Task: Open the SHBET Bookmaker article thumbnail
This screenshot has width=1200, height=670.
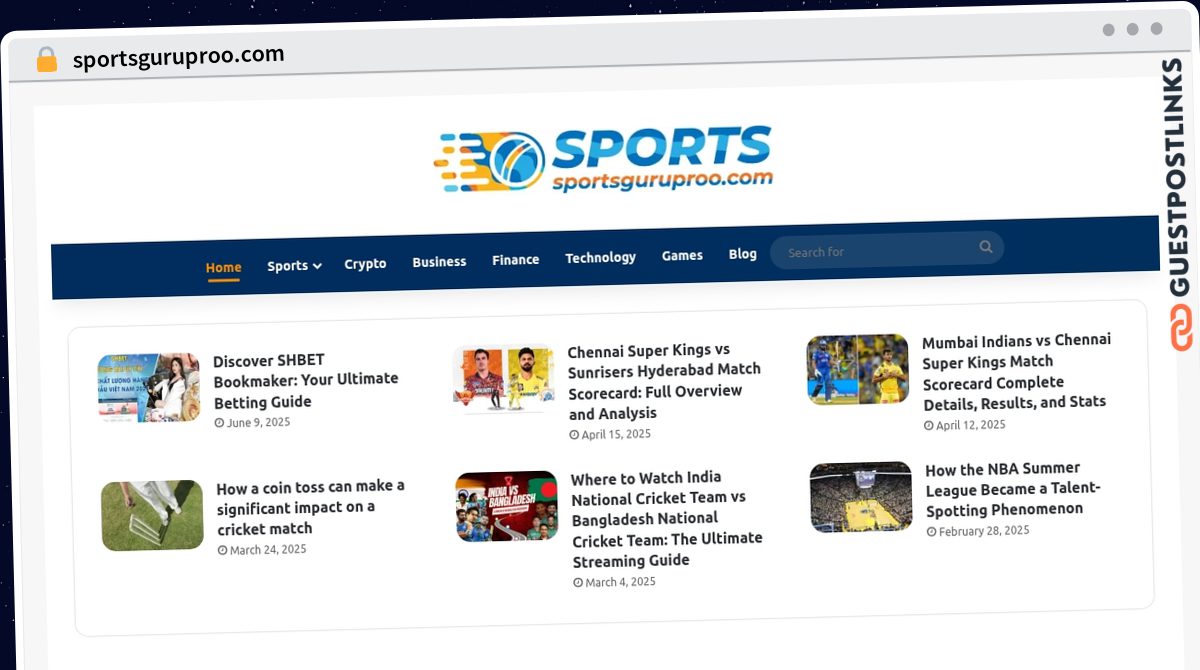Action: 149,387
